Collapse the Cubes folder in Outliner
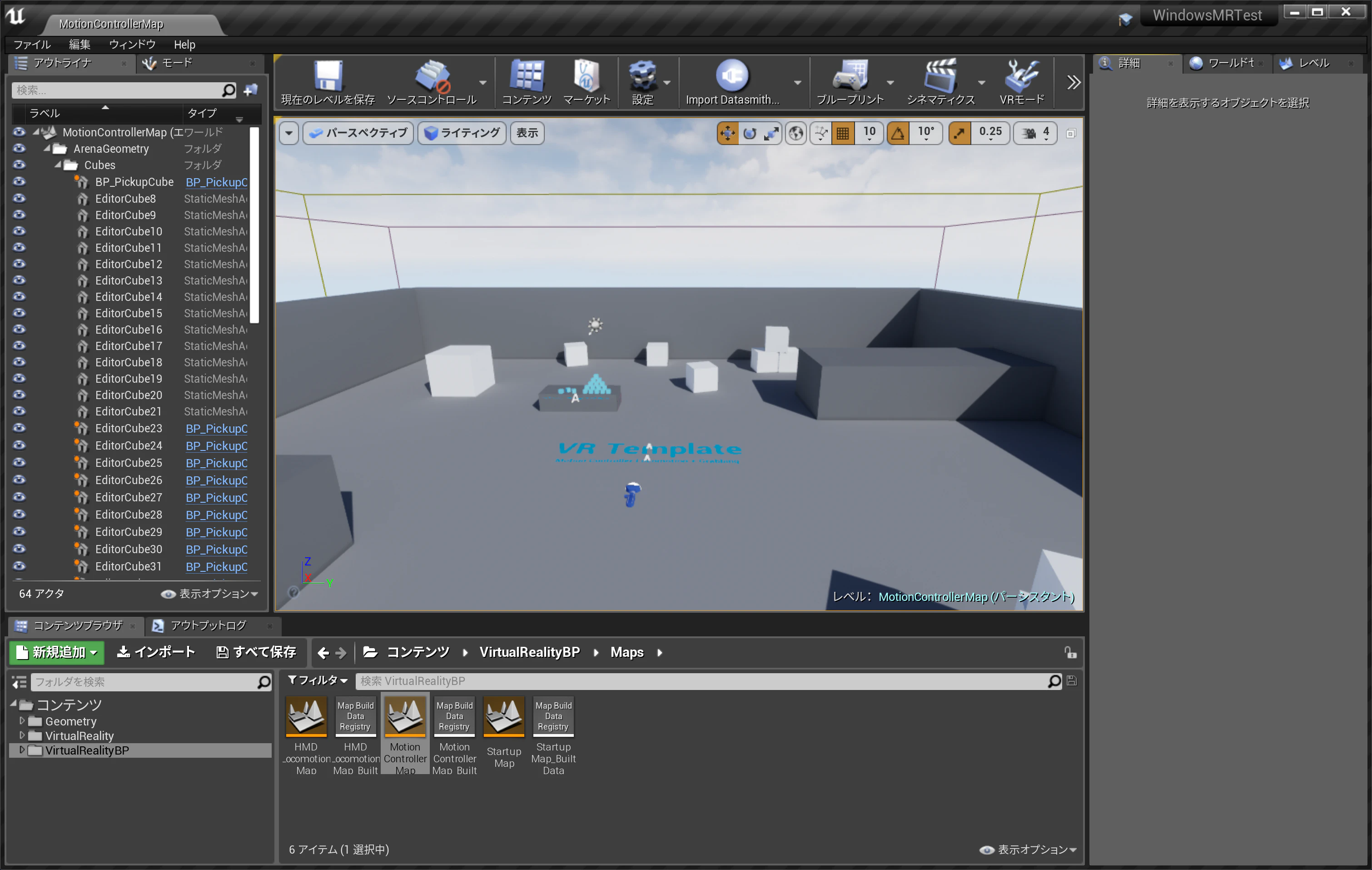1372x870 pixels. pos(58,165)
